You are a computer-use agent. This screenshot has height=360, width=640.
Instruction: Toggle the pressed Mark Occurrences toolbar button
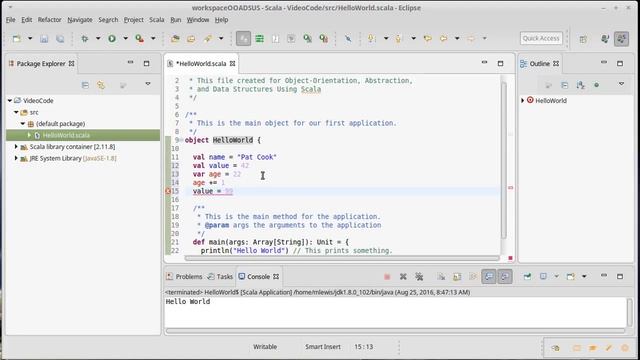[243, 39]
